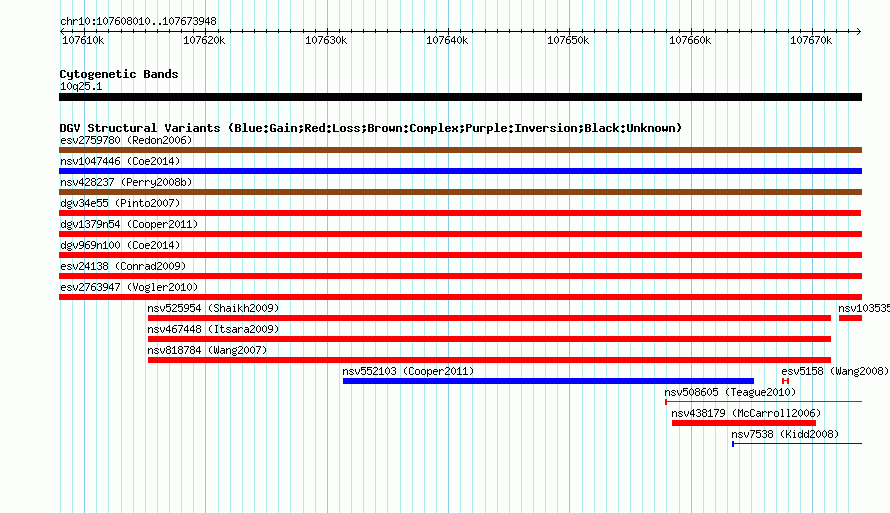Image resolution: width=890 pixels, height=513 pixels.
Task: Click the Cytogenetic Bands track title
Action: click(x=119, y=74)
